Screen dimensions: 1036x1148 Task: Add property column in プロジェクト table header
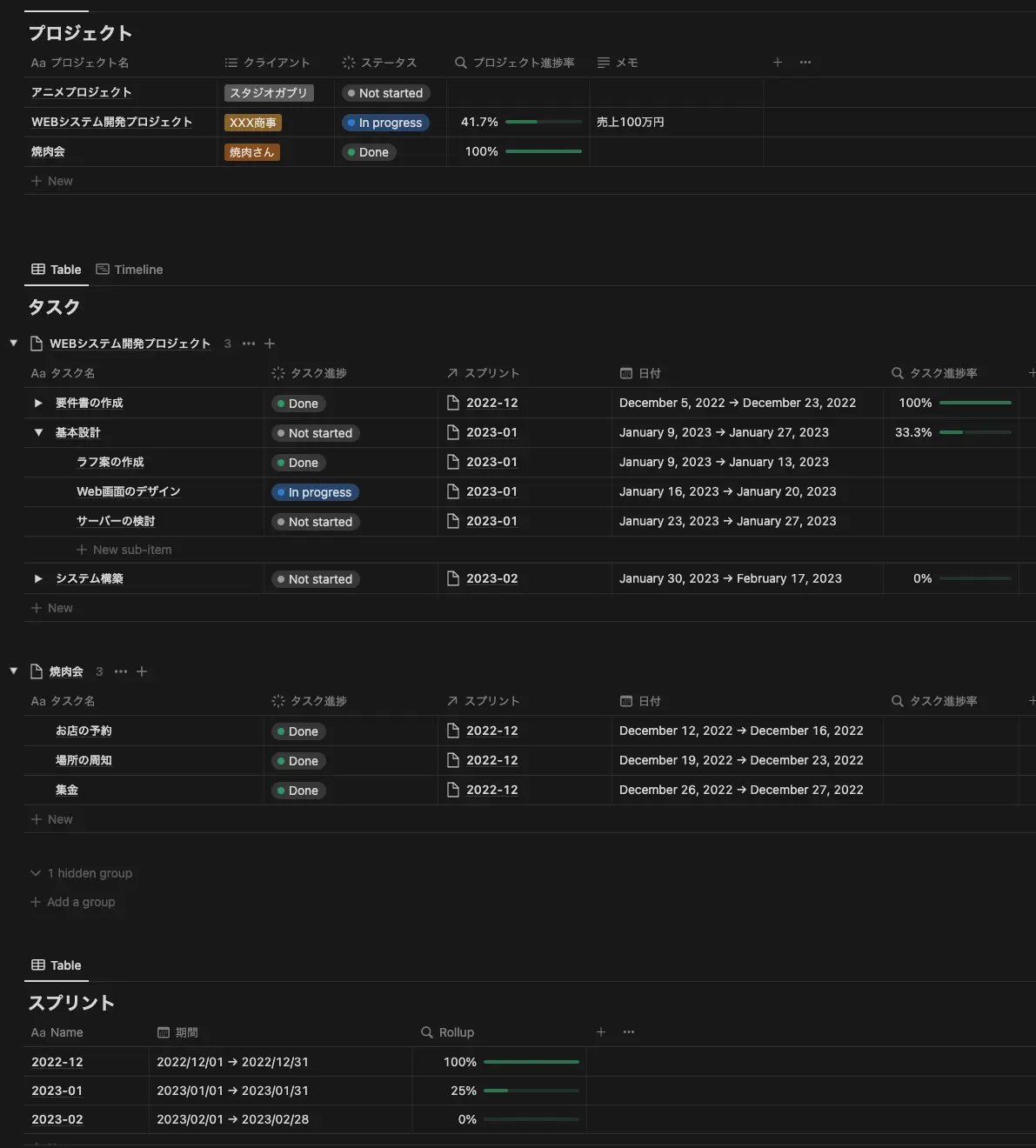[778, 63]
